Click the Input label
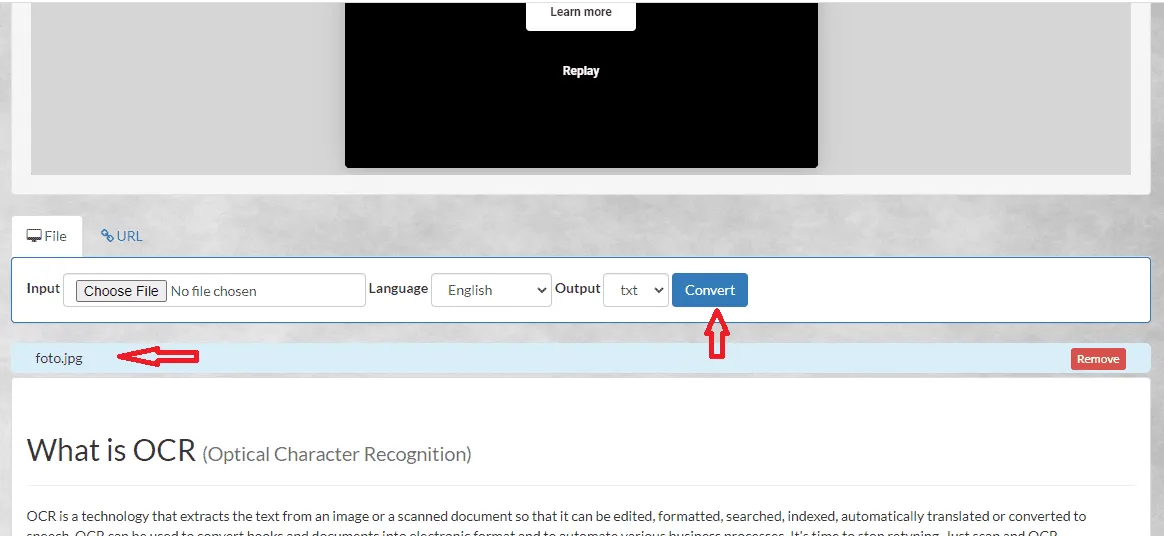The image size is (1164, 536). click(x=43, y=288)
